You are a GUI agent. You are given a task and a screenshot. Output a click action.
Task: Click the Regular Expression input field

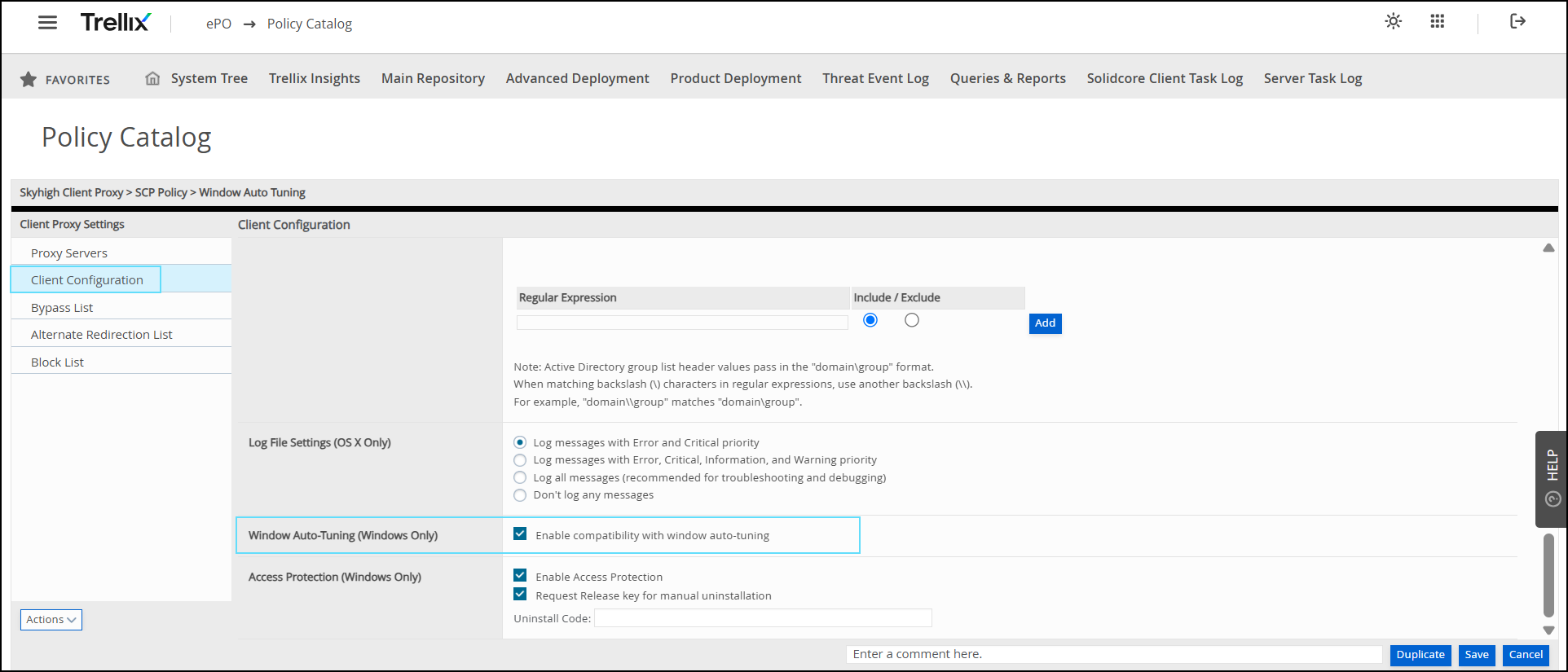point(682,323)
